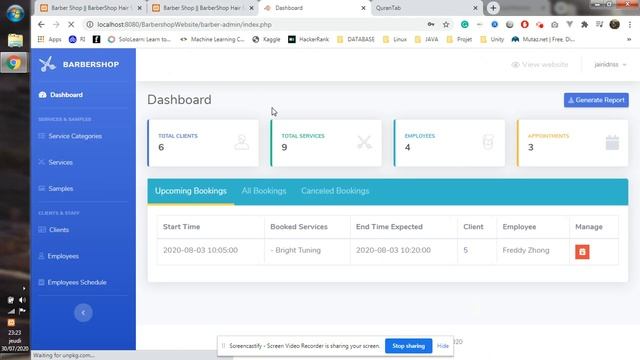640x360 pixels.
Task: Open SoloLearn bookmark
Action: click(139, 39)
